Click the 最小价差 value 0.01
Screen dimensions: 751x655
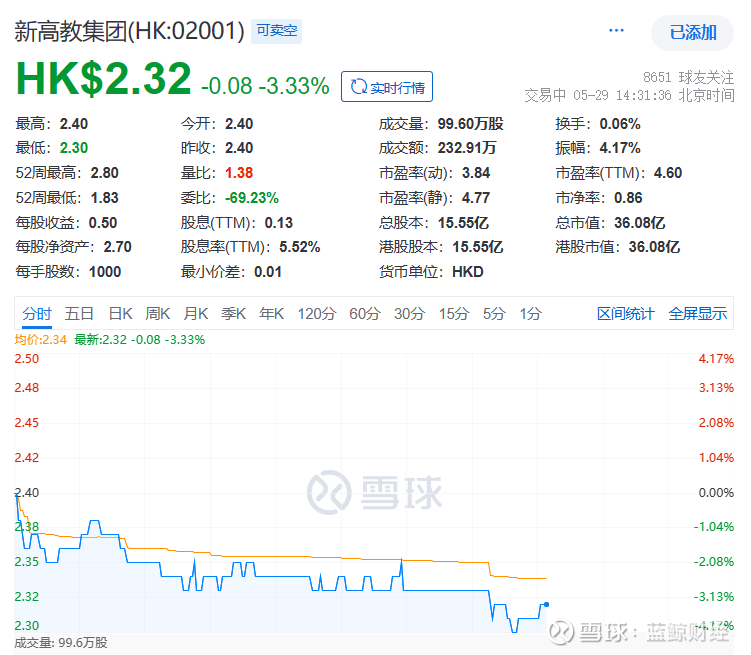pyautogui.click(x=268, y=272)
